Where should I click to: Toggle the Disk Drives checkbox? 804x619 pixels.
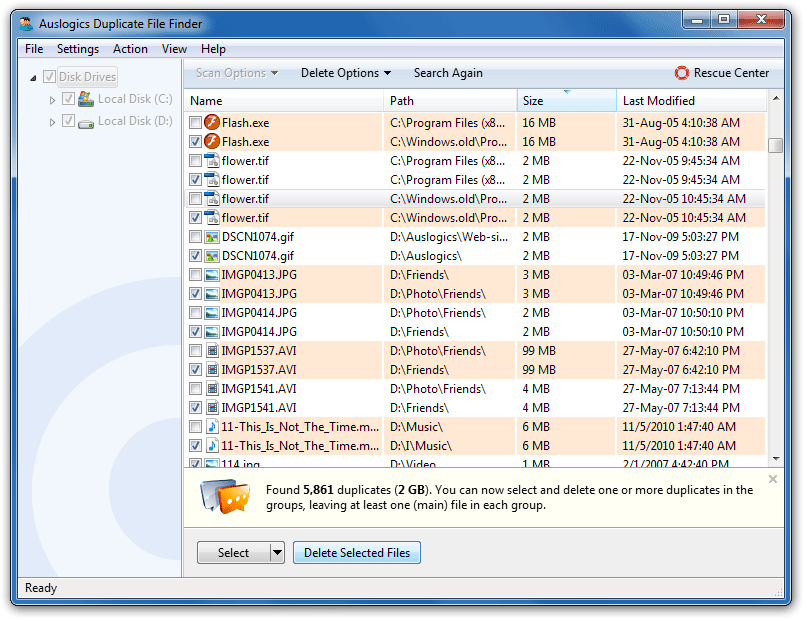(x=49, y=77)
